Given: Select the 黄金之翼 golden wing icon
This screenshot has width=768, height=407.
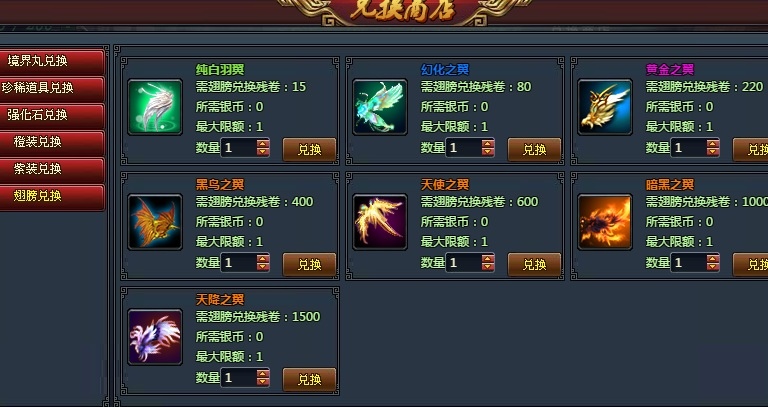Looking at the screenshot, I should click(x=605, y=107).
